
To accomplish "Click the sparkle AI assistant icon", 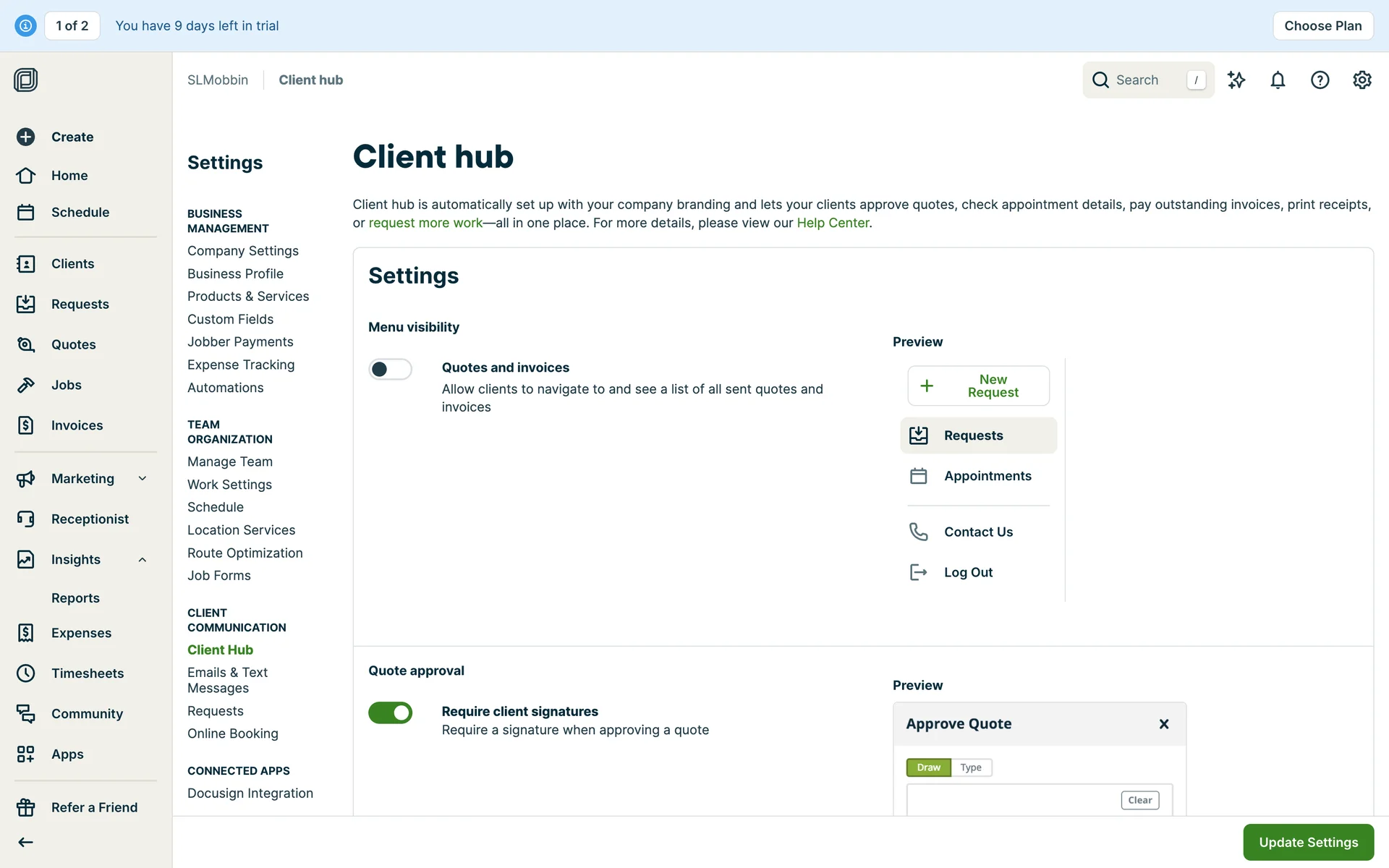I will point(1236,80).
